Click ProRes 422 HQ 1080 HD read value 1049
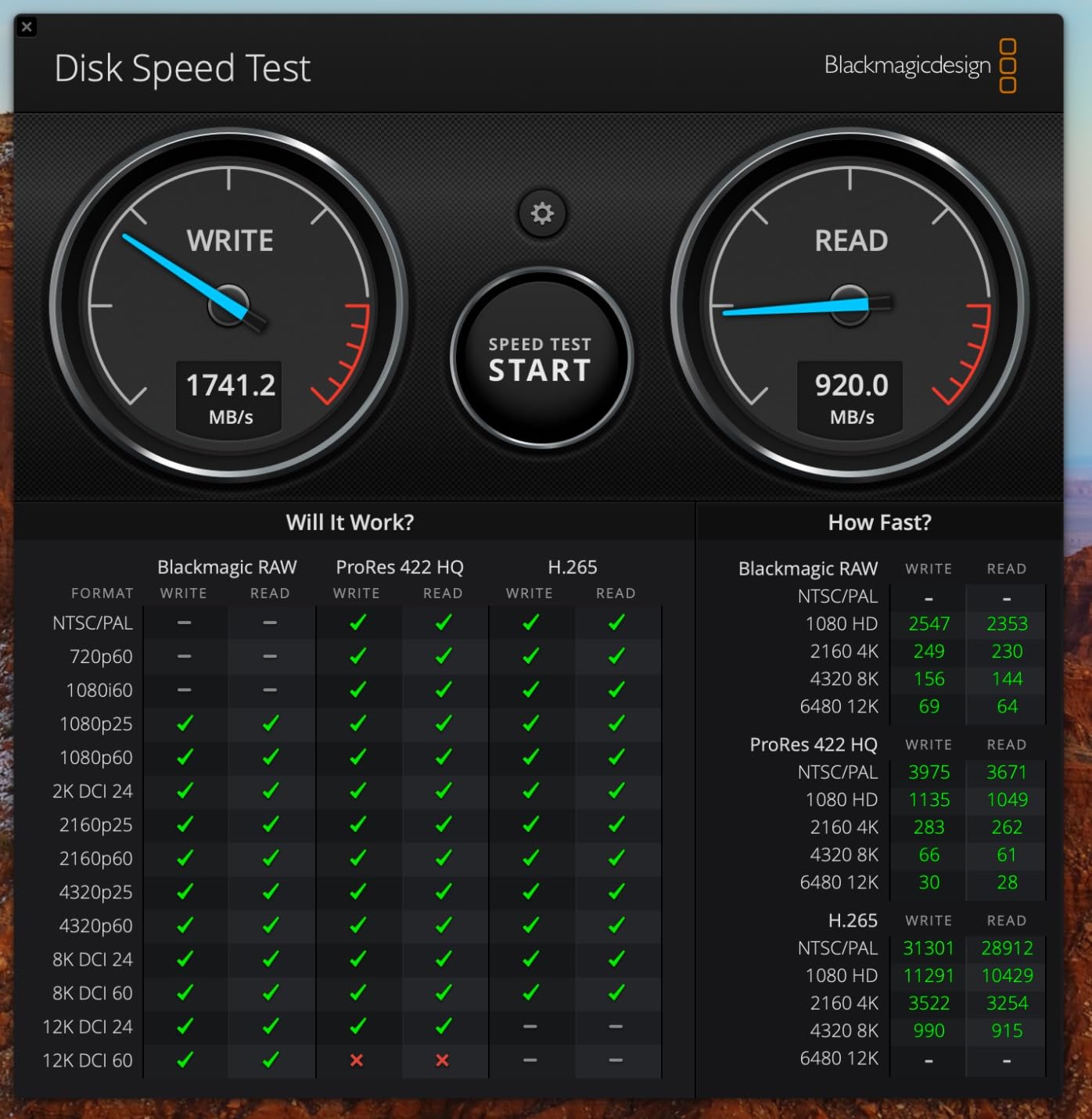Screen dimensions: 1092x1119 tap(1007, 800)
